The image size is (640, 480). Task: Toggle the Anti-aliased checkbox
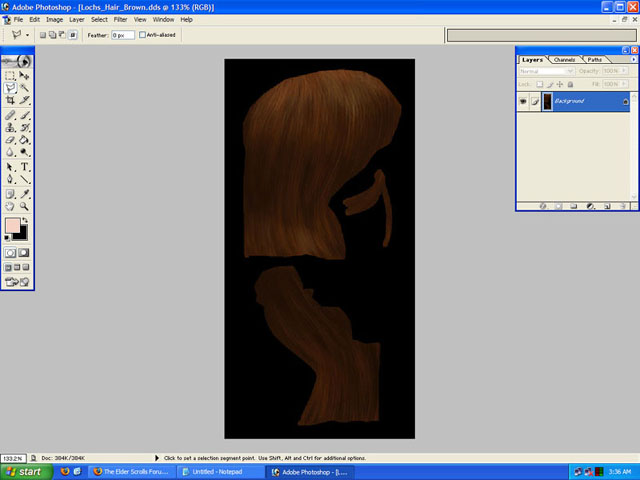142,35
